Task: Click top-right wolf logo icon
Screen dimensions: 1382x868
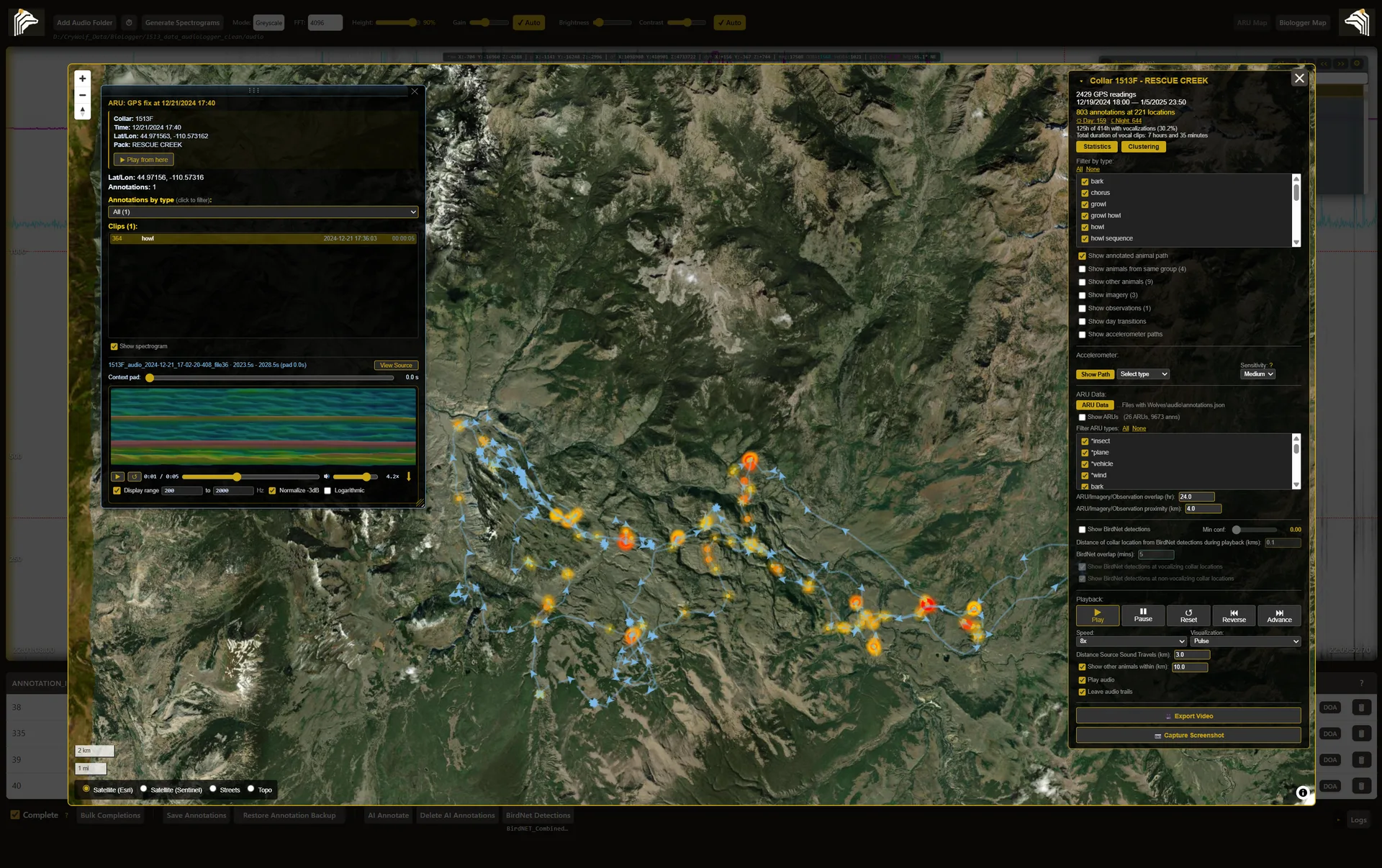Action: (1356, 22)
